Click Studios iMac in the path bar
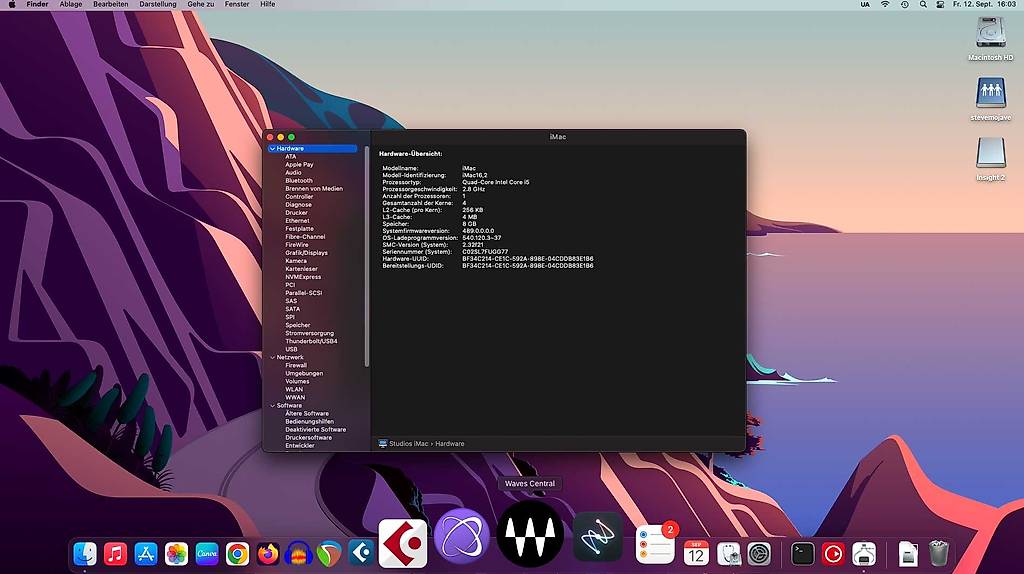 [x=409, y=444]
